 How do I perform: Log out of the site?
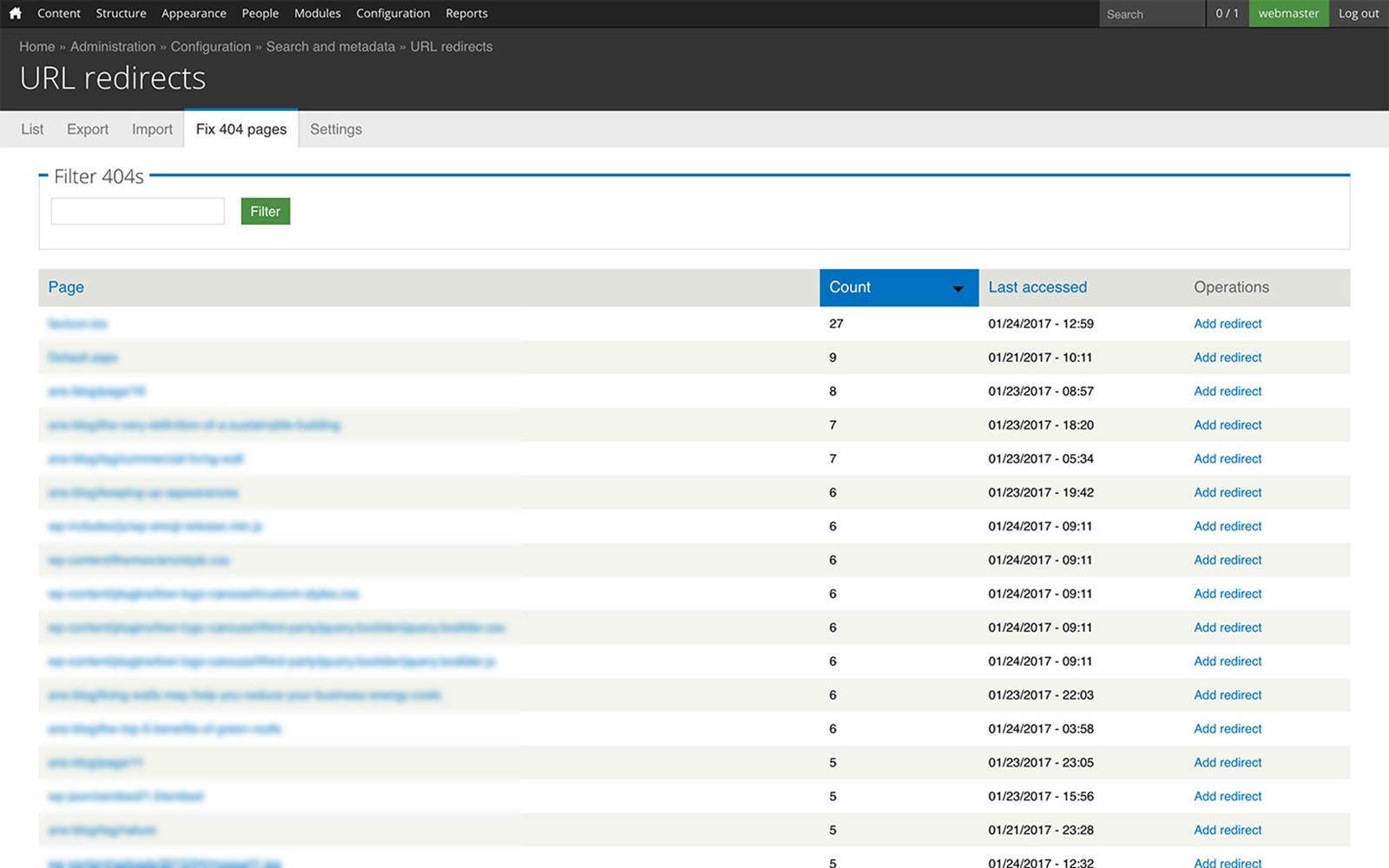pos(1359,13)
